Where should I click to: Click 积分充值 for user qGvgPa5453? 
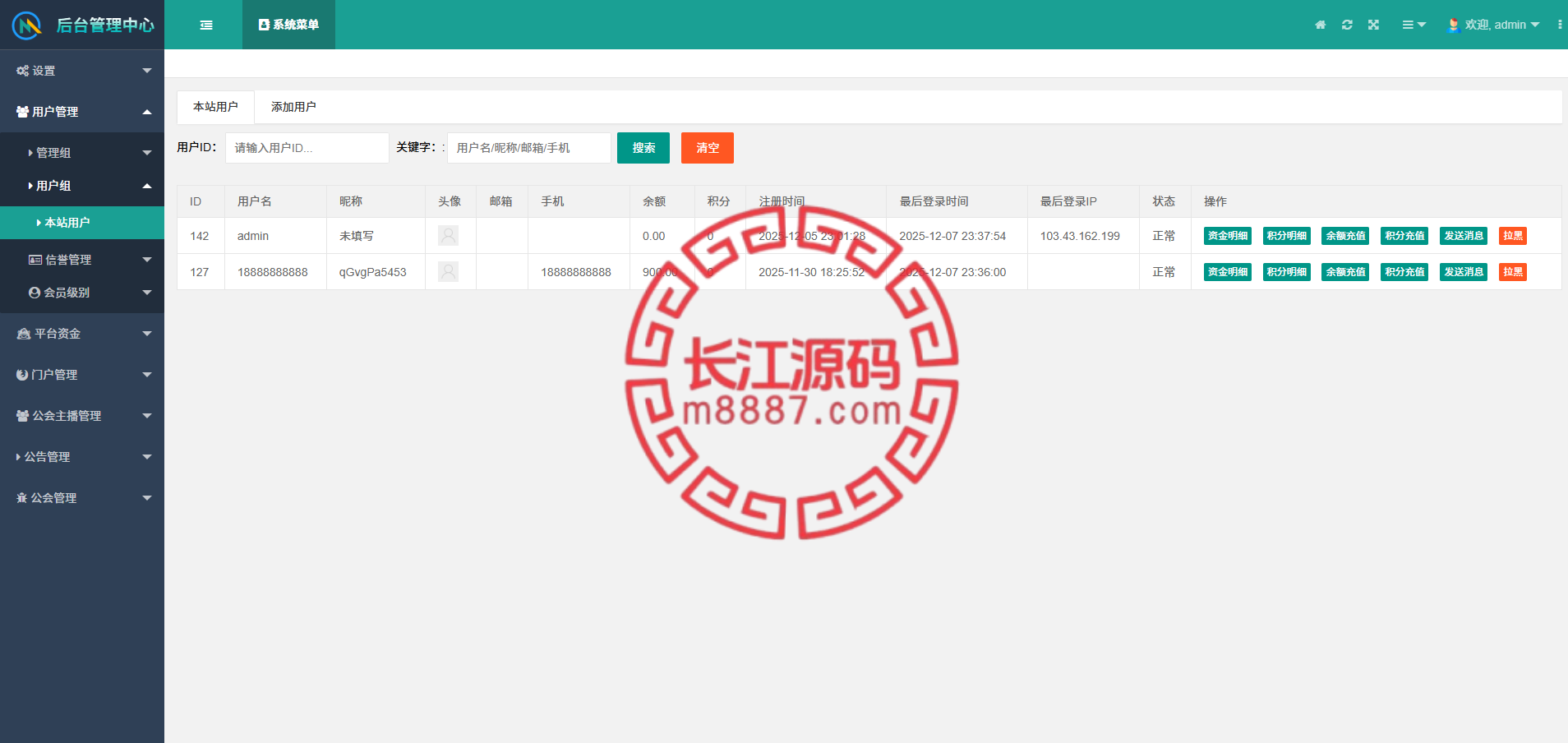tap(1405, 272)
